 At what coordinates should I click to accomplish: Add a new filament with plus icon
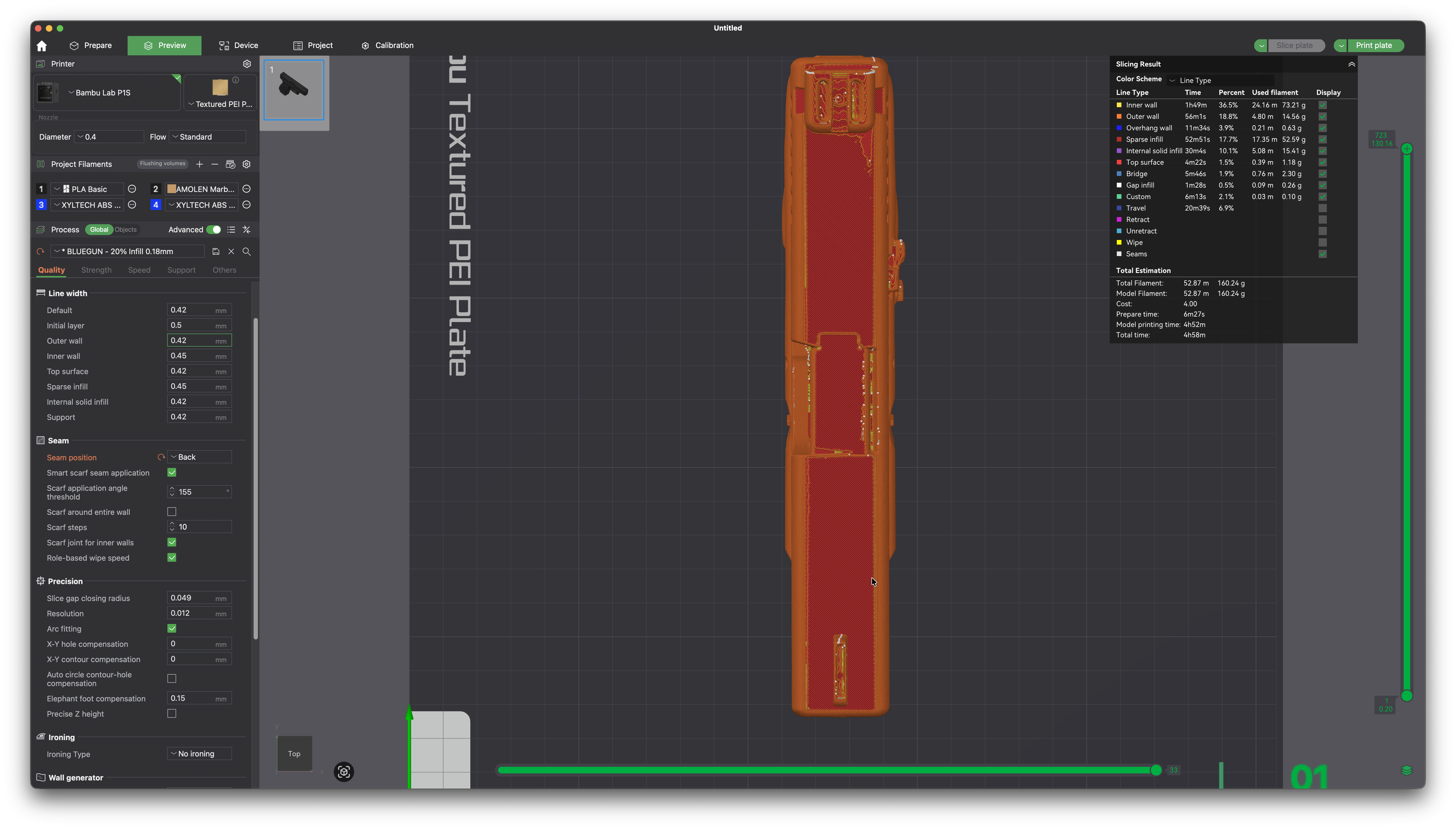coord(199,164)
